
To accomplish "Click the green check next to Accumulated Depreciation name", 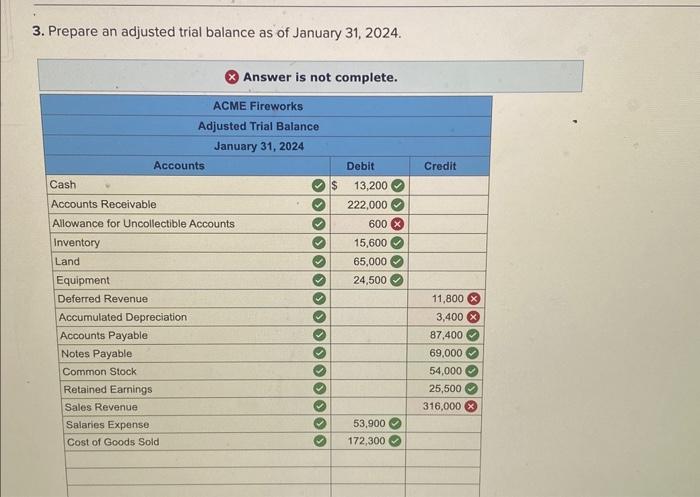I will [318, 317].
